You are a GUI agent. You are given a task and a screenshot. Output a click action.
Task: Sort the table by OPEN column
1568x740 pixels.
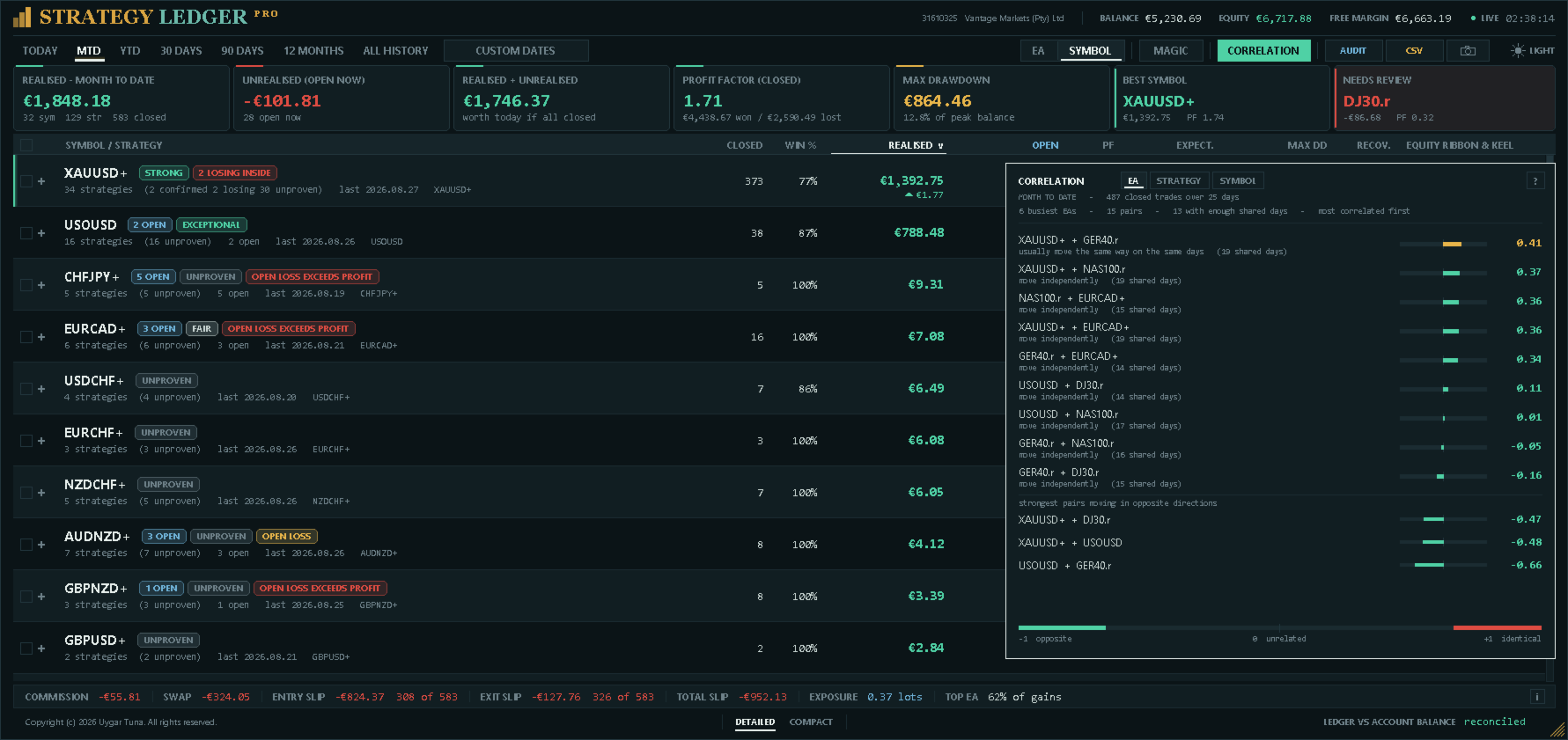[1045, 145]
